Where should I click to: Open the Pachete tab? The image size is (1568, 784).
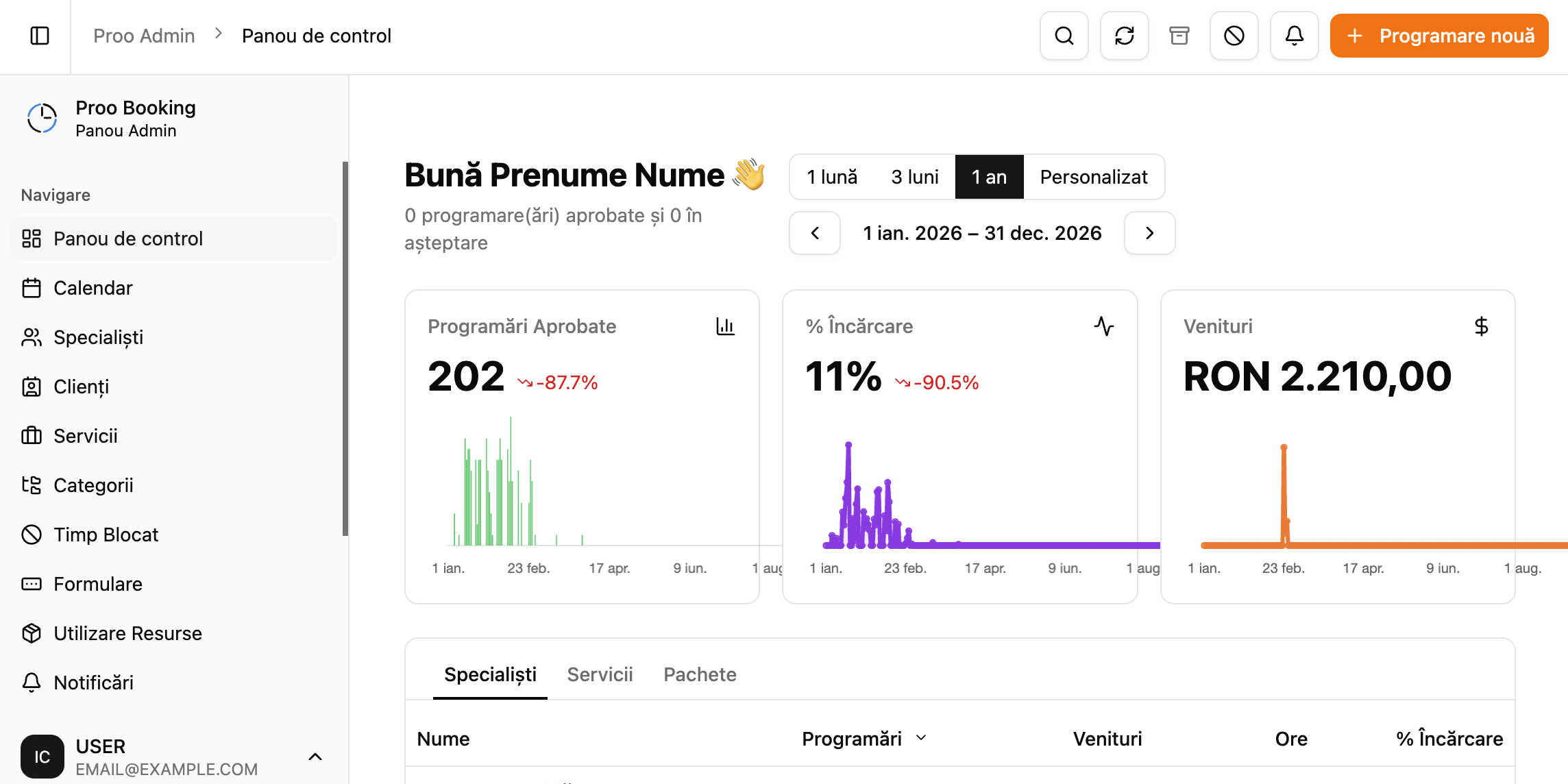[700, 674]
